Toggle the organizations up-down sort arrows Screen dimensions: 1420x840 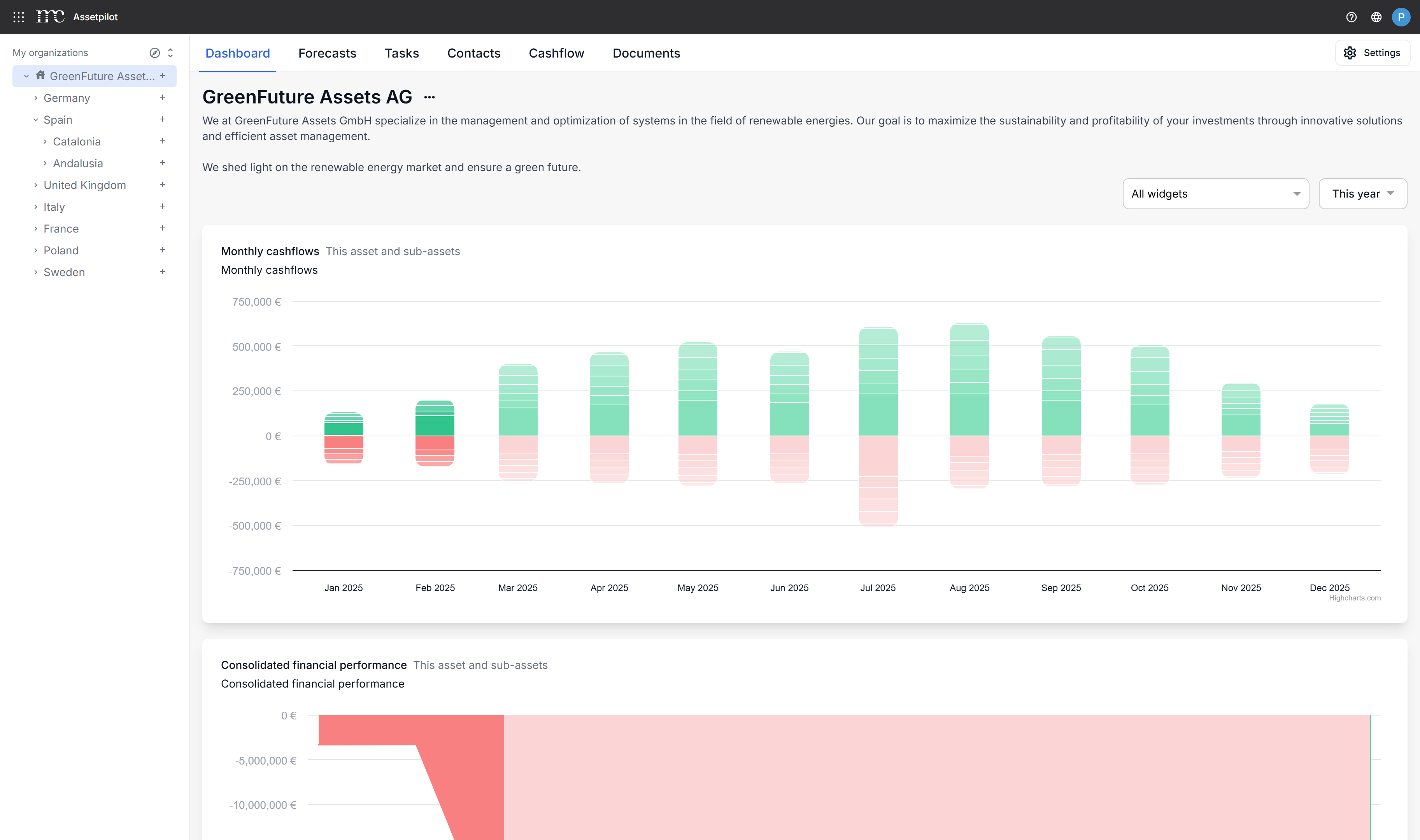tap(170, 52)
